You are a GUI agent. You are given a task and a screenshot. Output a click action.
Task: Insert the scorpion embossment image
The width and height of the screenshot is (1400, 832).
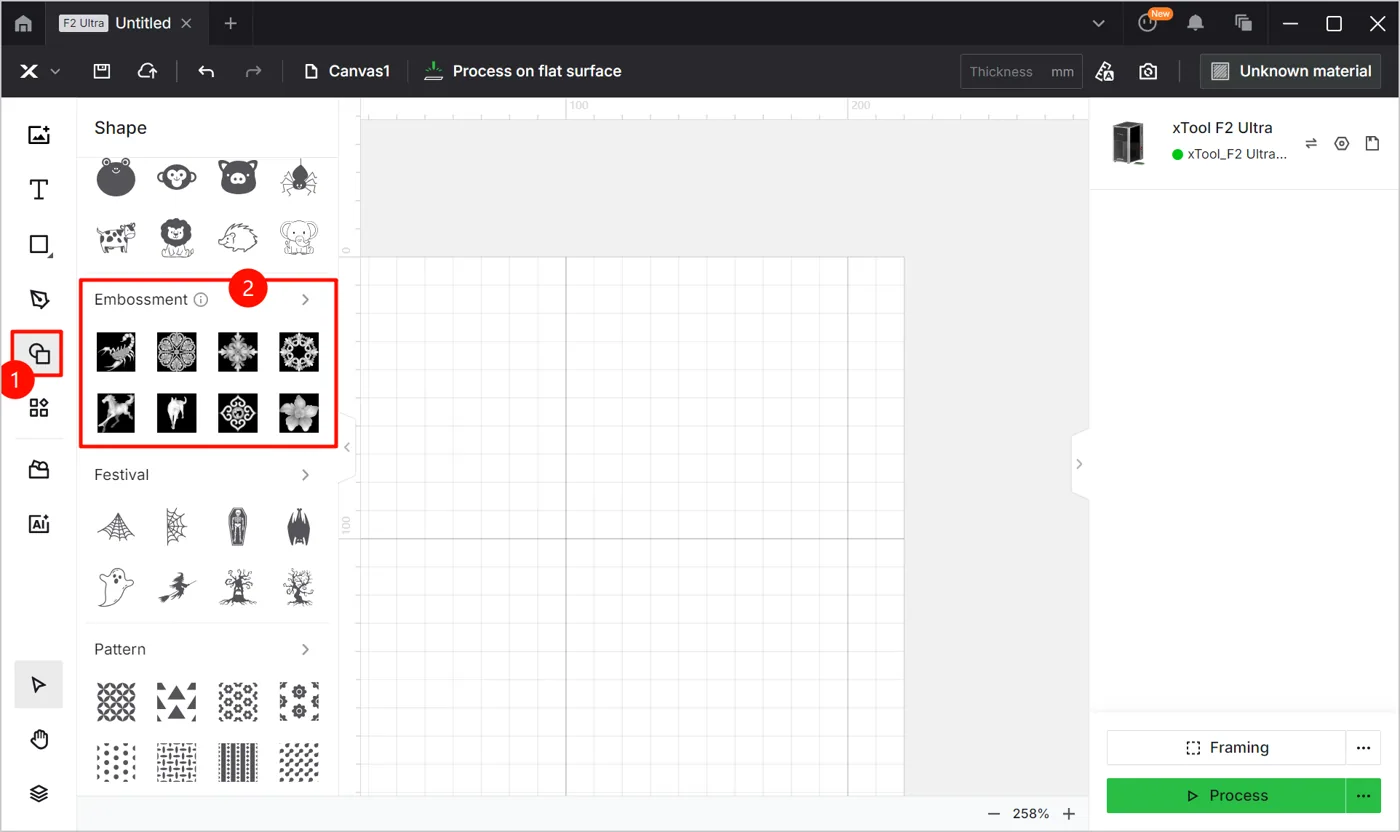(116, 352)
